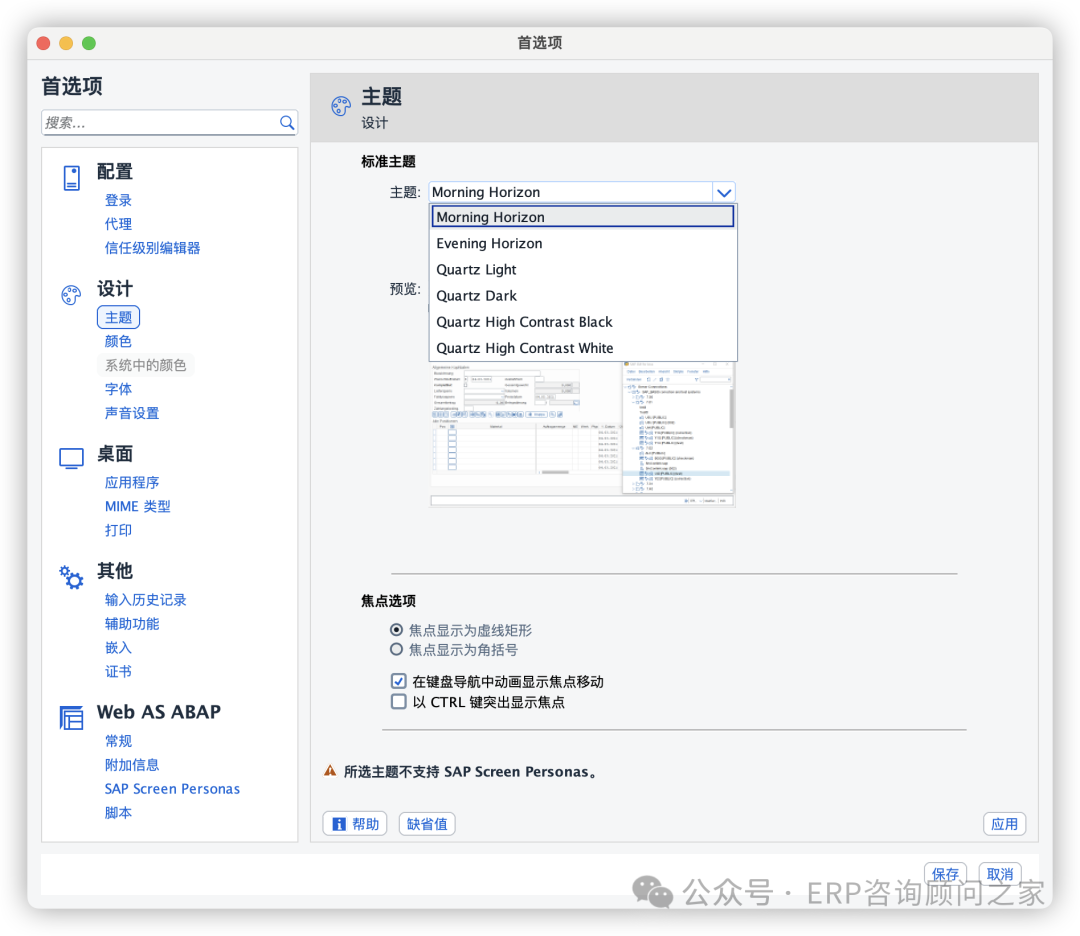Open 声音设置
The height and width of the screenshot is (936, 1080).
pos(132,413)
